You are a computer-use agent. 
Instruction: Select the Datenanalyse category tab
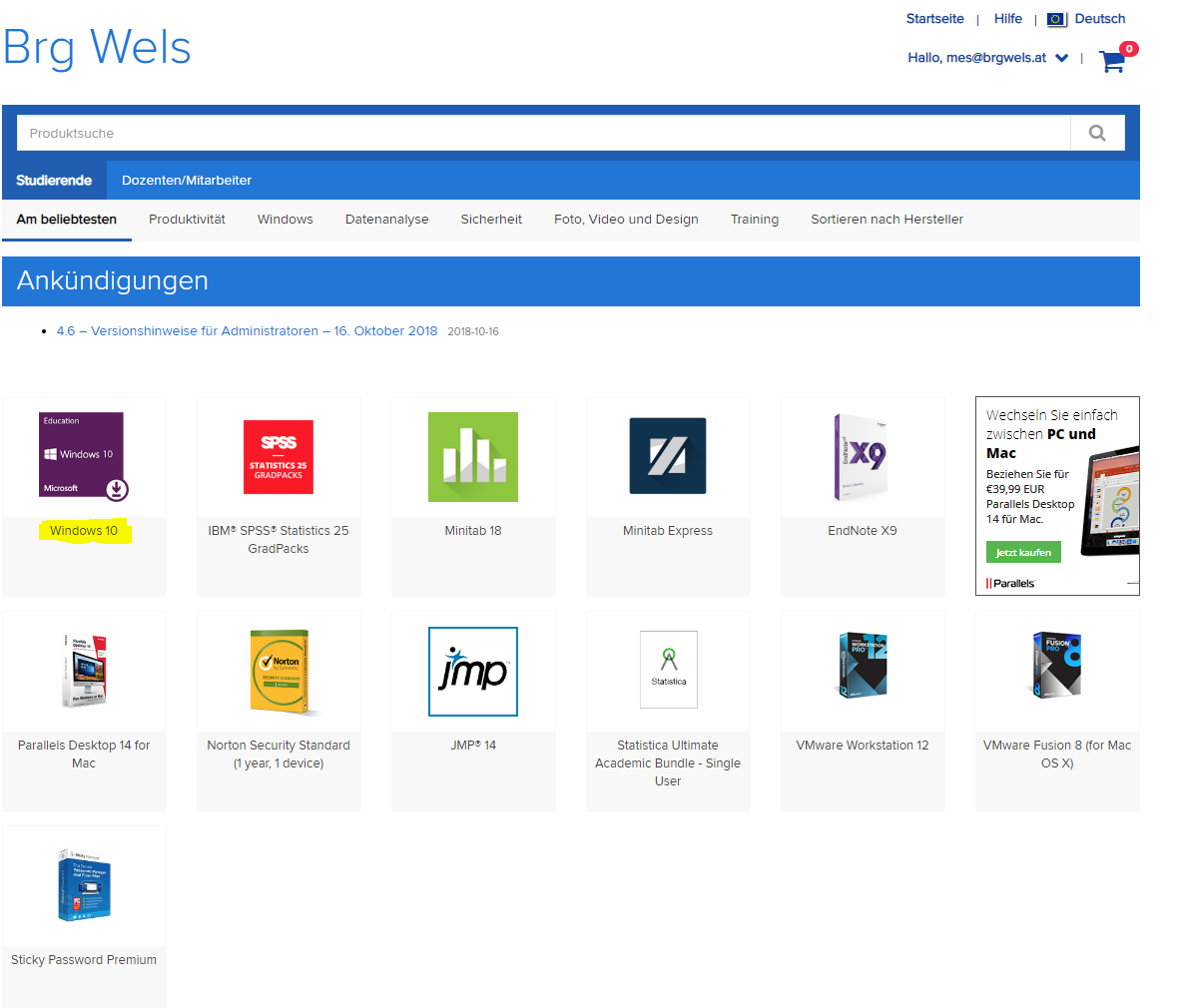point(386,220)
